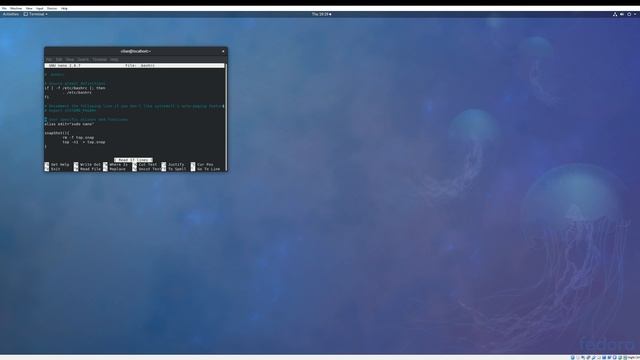Click the network status icon in top bar
The height and width of the screenshot is (360, 640).
pos(615,14)
